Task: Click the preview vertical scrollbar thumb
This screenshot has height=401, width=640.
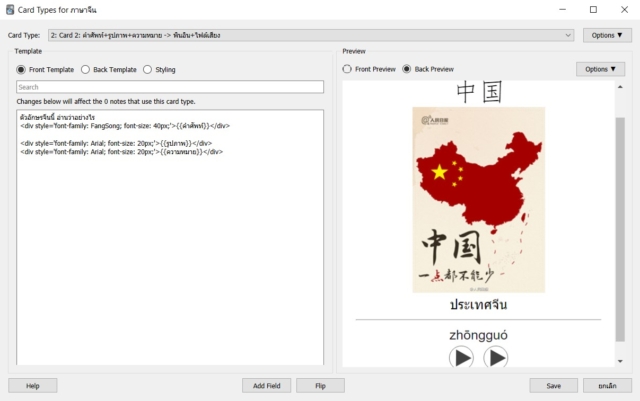Action: pos(620,229)
